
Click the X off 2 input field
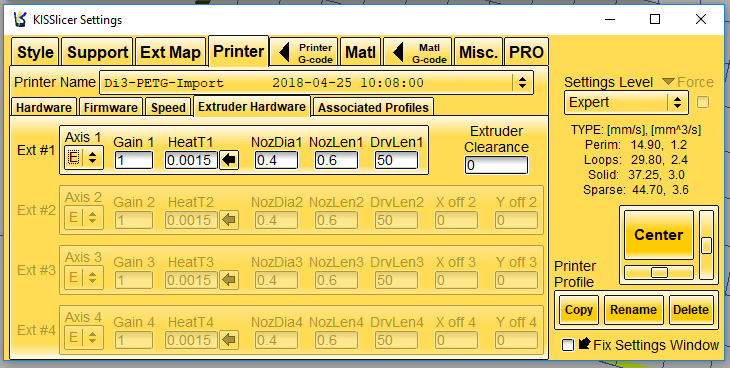456,220
